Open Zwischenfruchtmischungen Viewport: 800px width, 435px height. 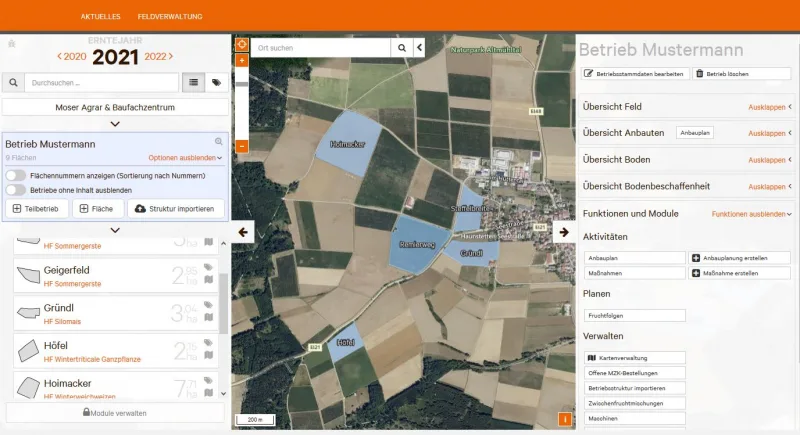point(635,403)
